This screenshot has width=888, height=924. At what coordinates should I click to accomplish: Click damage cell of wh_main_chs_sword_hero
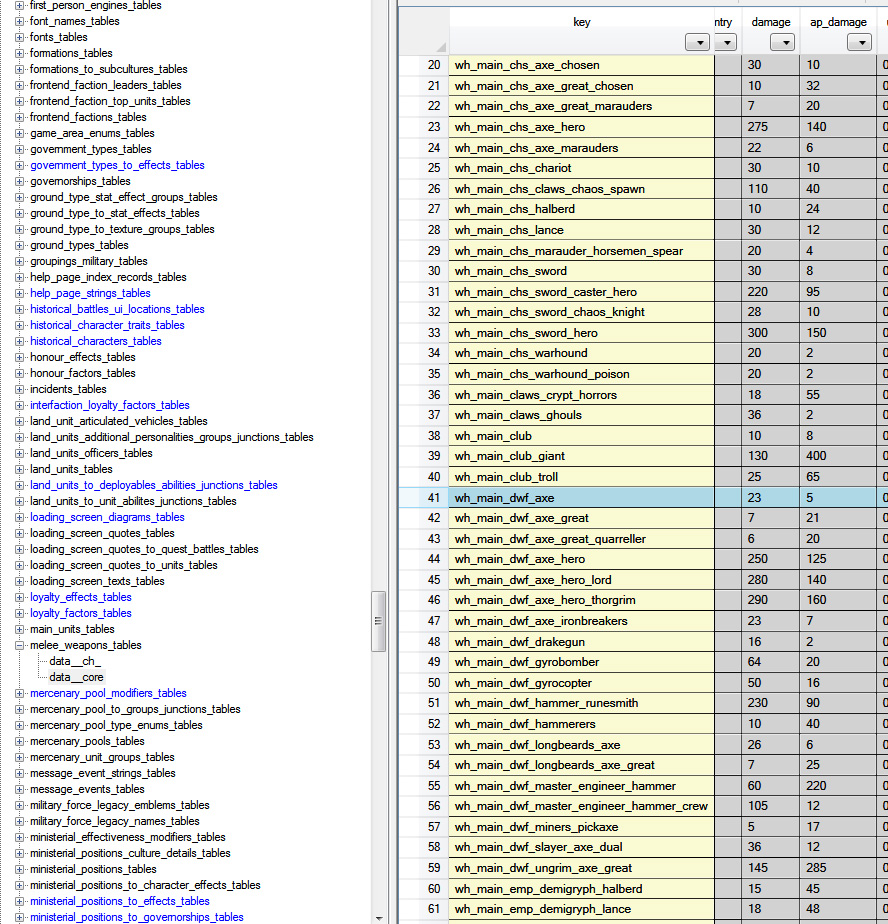click(771, 333)
